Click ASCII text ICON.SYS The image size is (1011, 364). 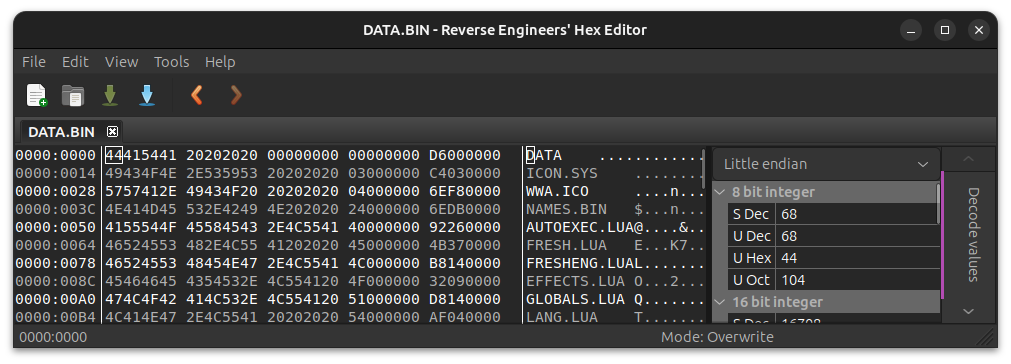point(562,173)
